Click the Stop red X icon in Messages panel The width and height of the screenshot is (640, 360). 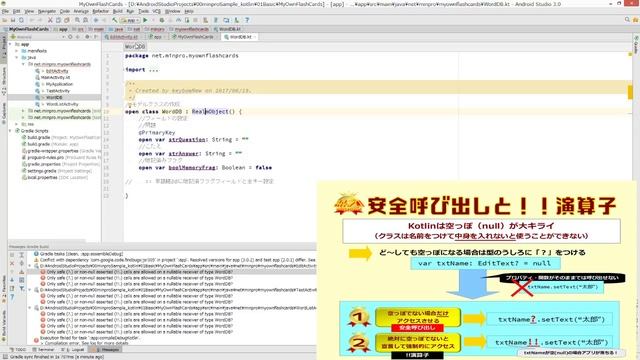coord(12,263)
